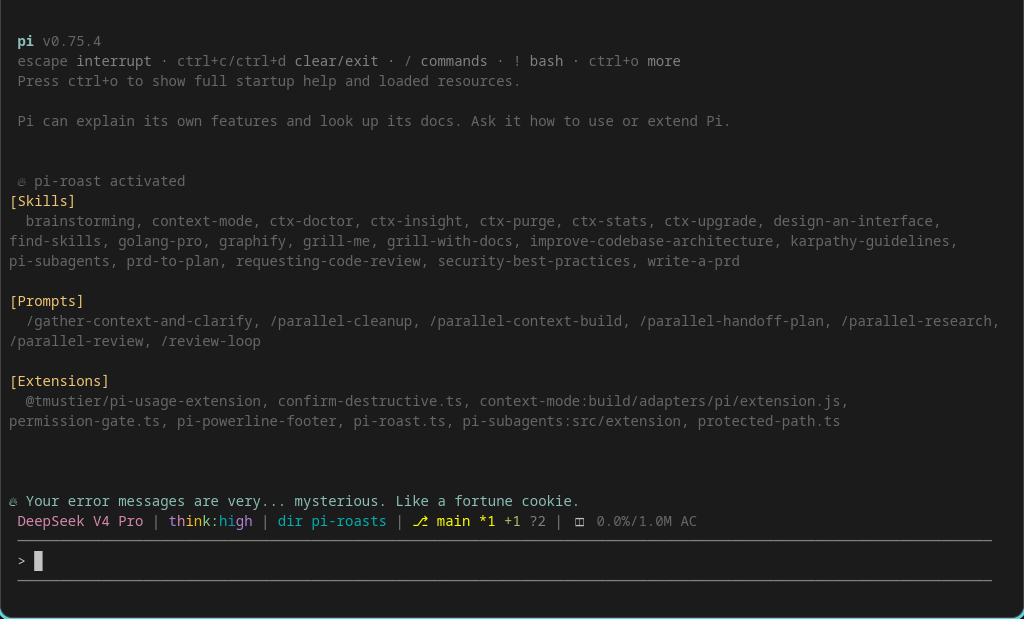Image resolution: width=1024 pixels, height=619 pixels.
Task: Click the 'ctx-upgrade' skill name
Action: click(x=709, y=221)
